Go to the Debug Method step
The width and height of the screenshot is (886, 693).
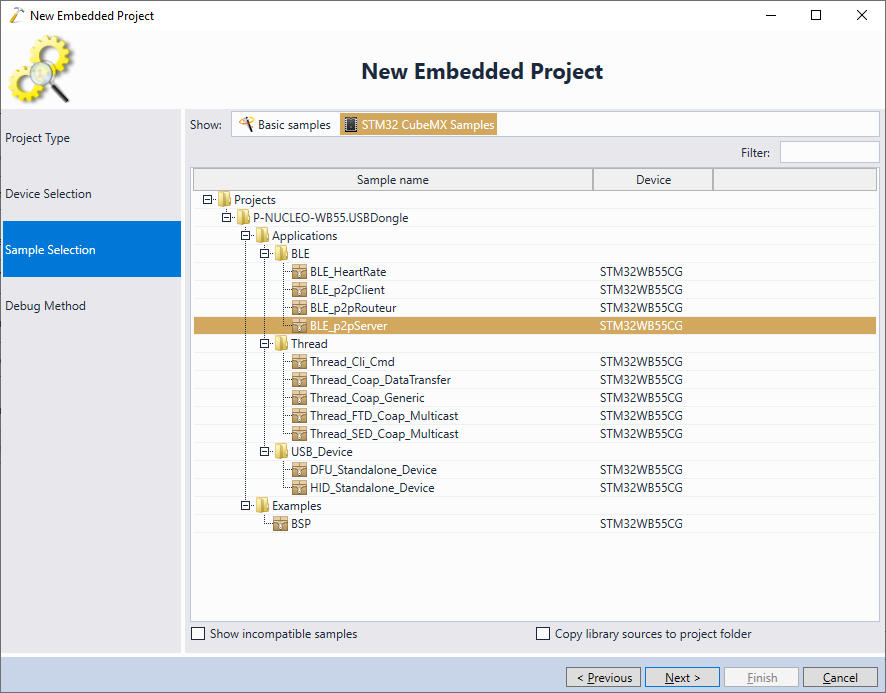92,306
